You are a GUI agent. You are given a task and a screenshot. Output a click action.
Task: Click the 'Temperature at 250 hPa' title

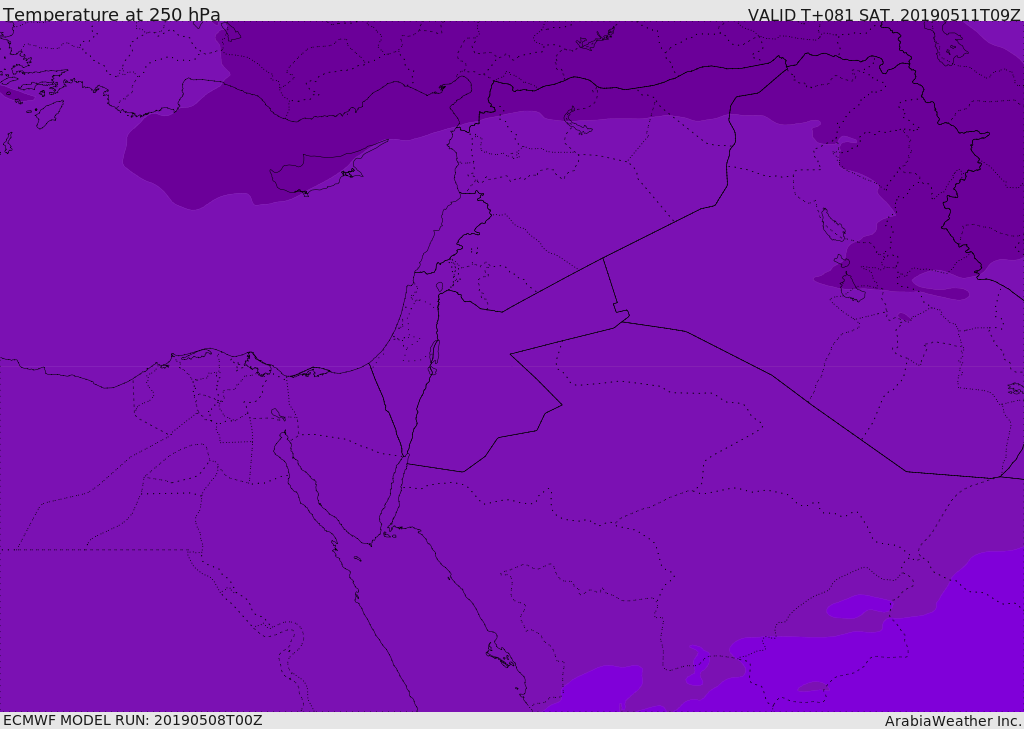coord(112,14)
